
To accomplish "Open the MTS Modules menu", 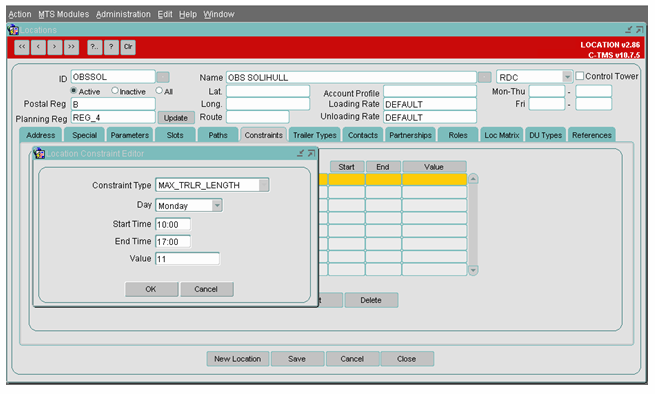I will click(63, 14).
